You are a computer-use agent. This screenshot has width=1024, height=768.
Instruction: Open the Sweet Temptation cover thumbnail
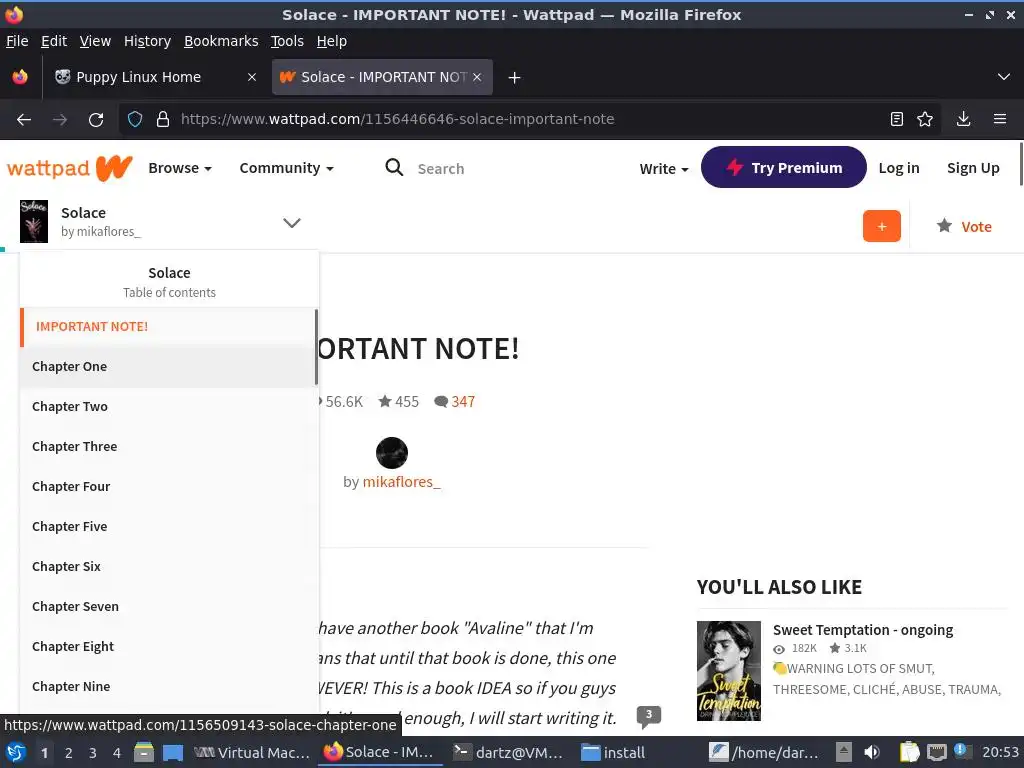tap(729, 671)
